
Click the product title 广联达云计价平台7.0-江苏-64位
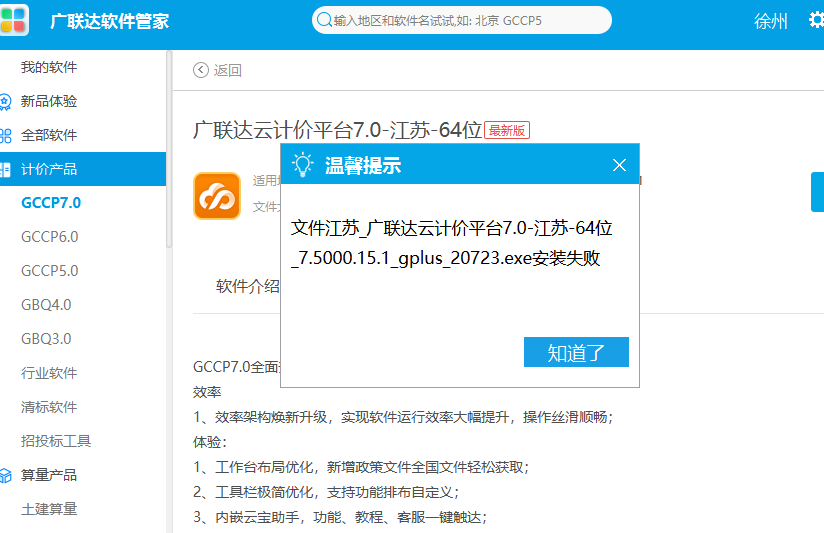pos(337,130)
